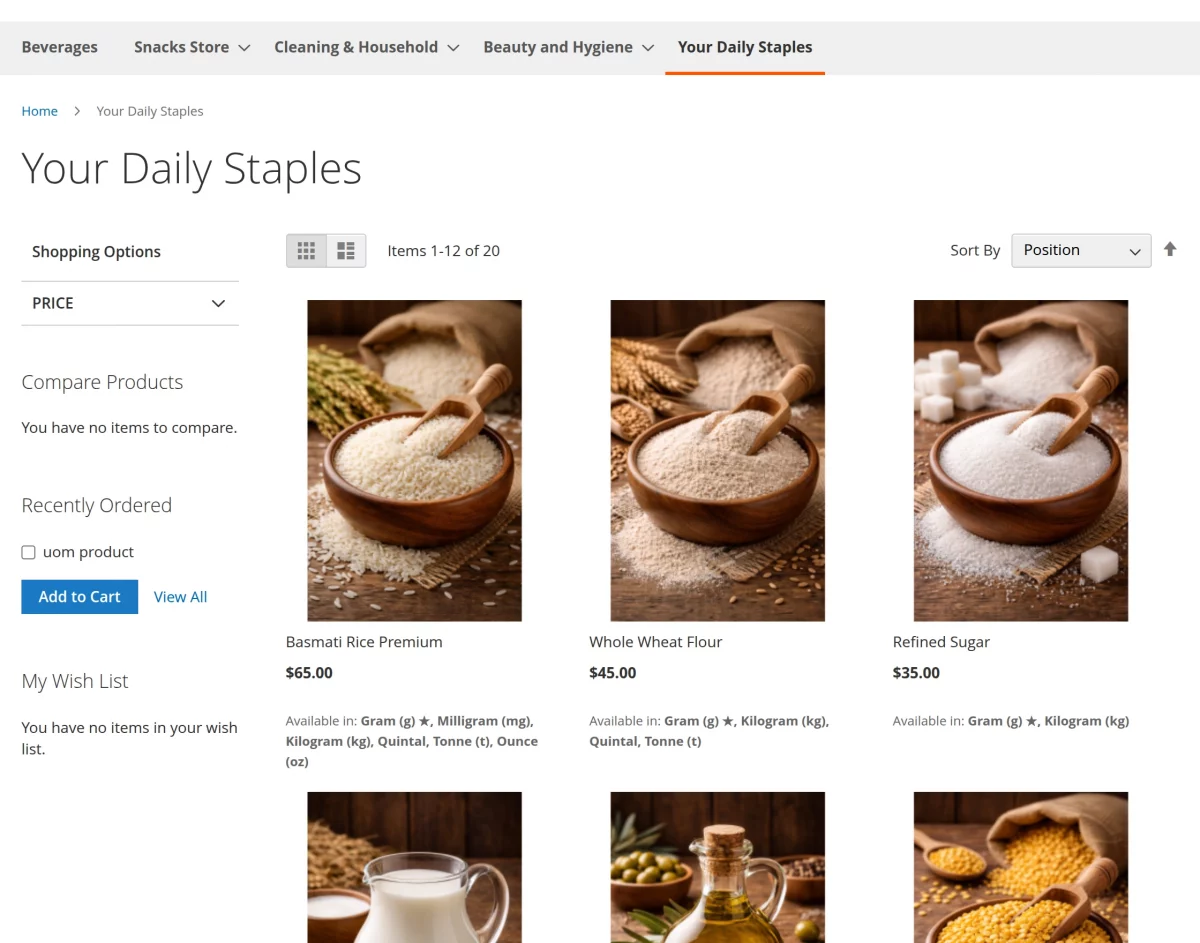The height and width of the screenshot is (943, 1200).
Task: Open the Sort By Position dropdown
Action: [1080, 250]
